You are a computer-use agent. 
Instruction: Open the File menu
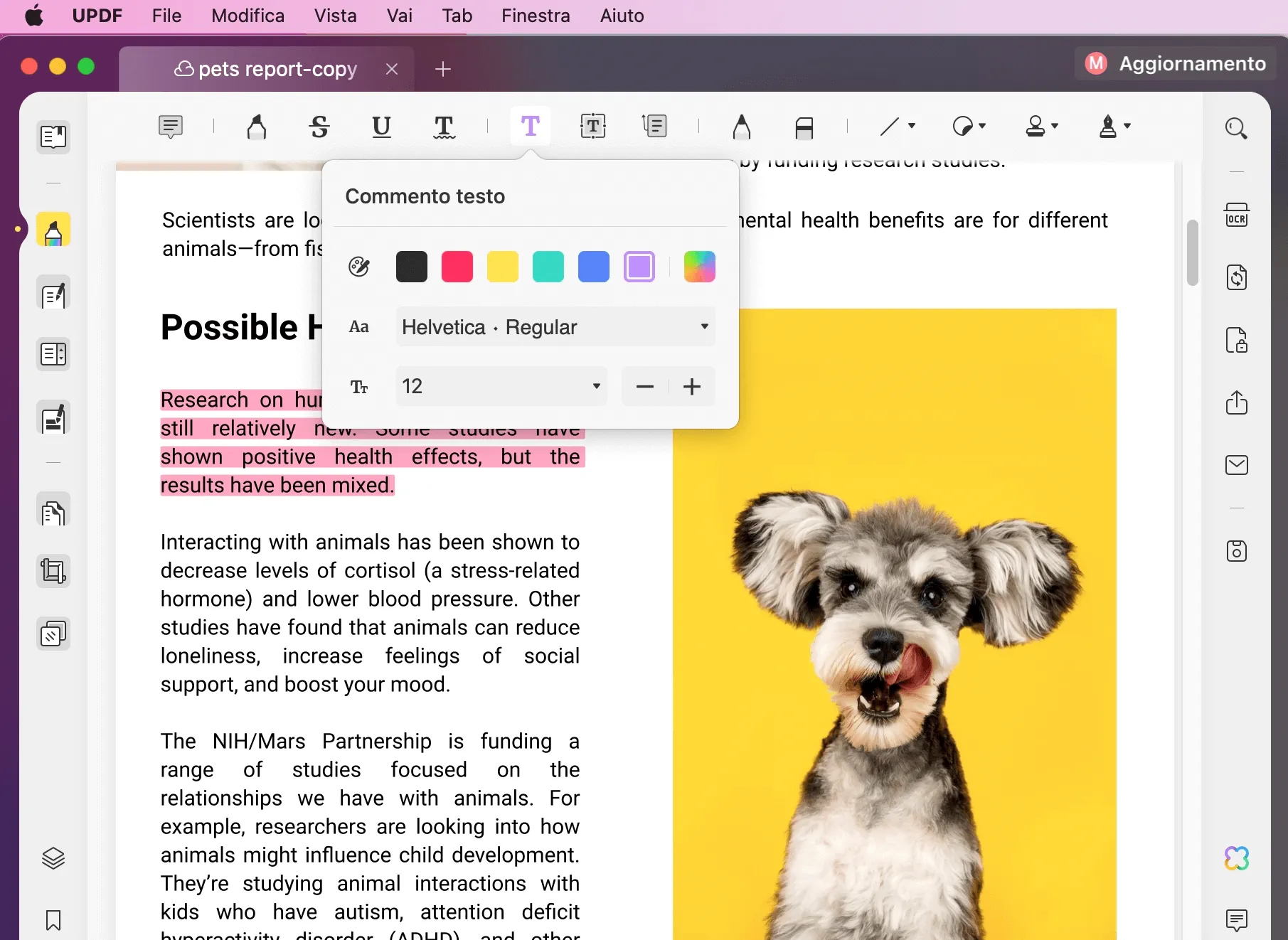pos(167,16)
